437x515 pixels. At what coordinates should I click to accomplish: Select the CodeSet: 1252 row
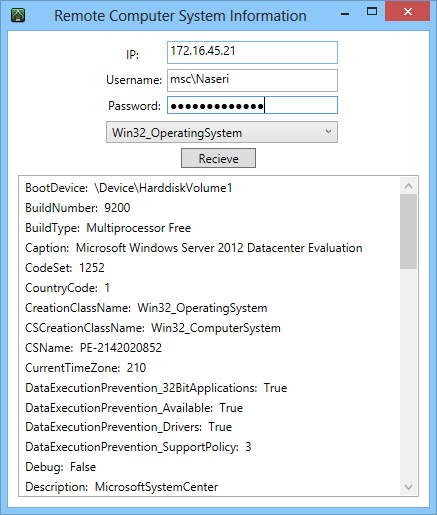pos(65,268)
